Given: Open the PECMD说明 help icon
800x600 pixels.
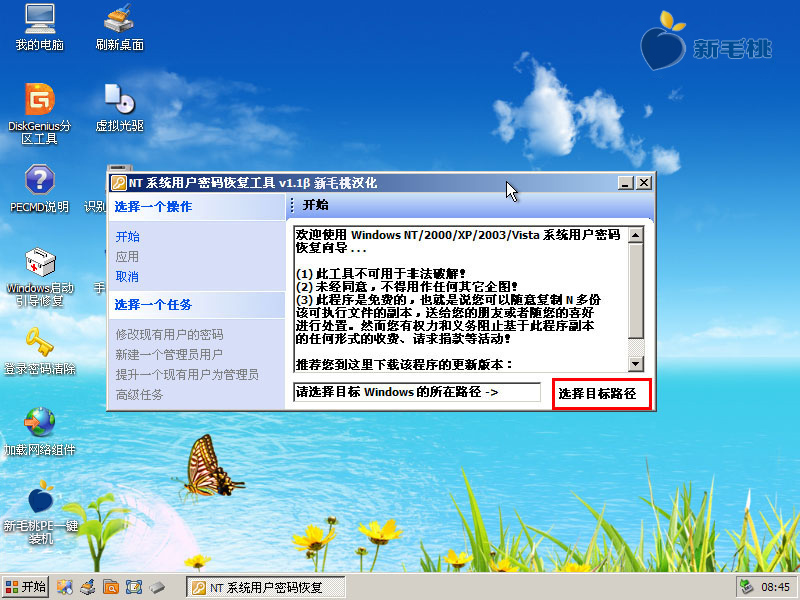Looking at the screenshot, I should point(39,188).
